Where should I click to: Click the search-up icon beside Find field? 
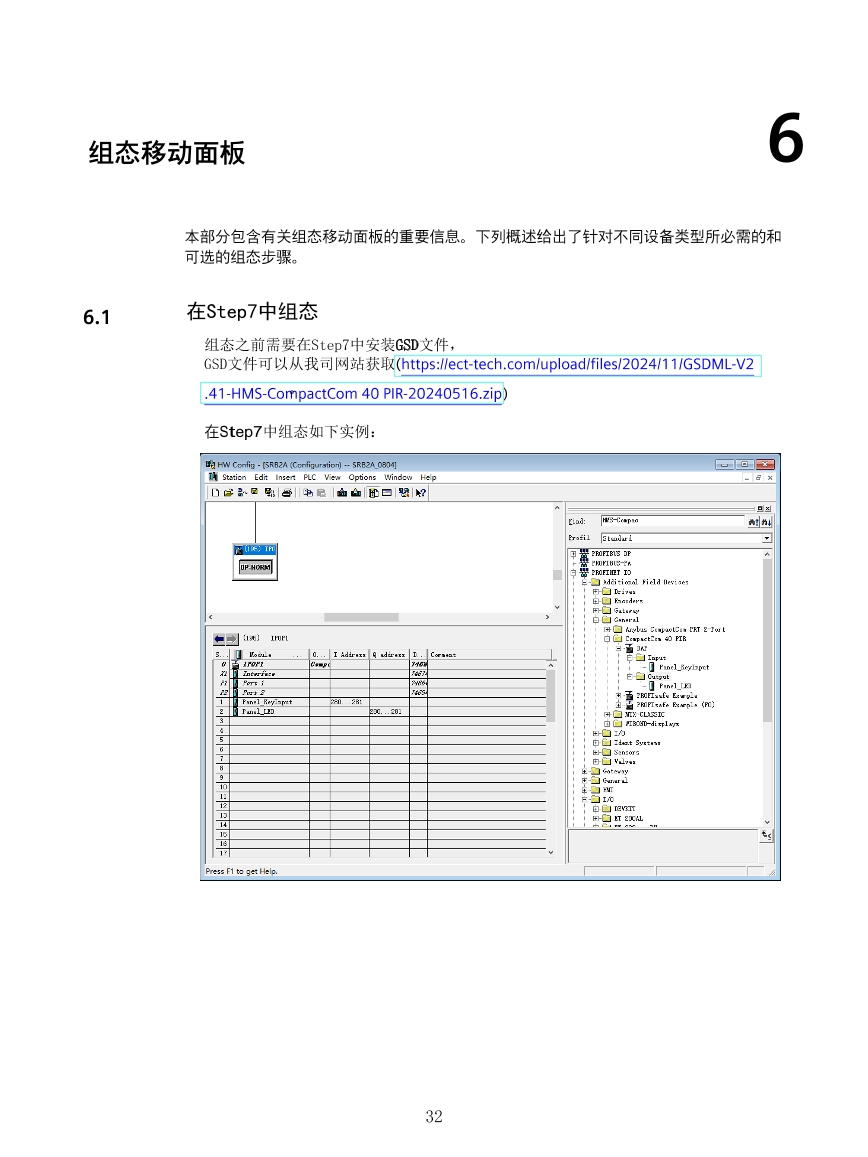(754, 521)
